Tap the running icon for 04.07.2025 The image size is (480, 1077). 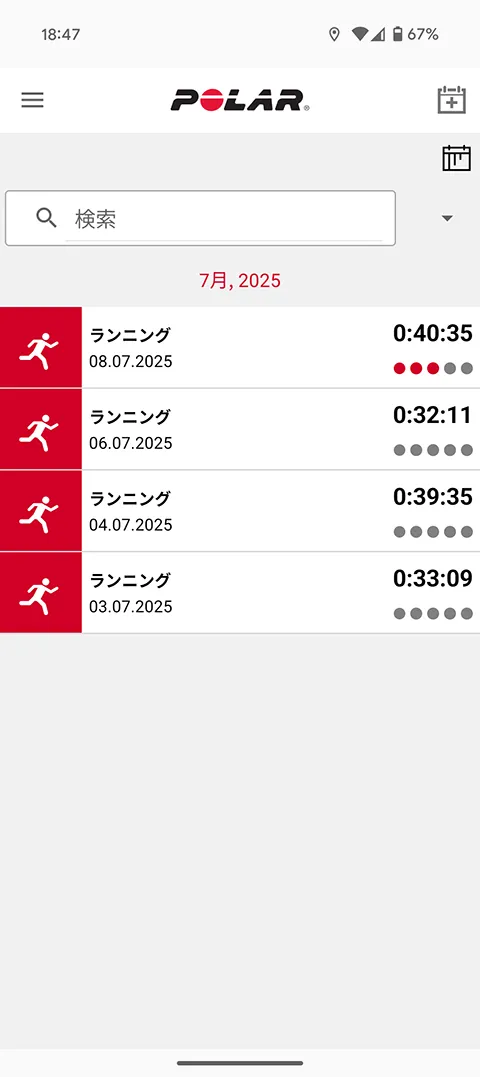[41, 511]
